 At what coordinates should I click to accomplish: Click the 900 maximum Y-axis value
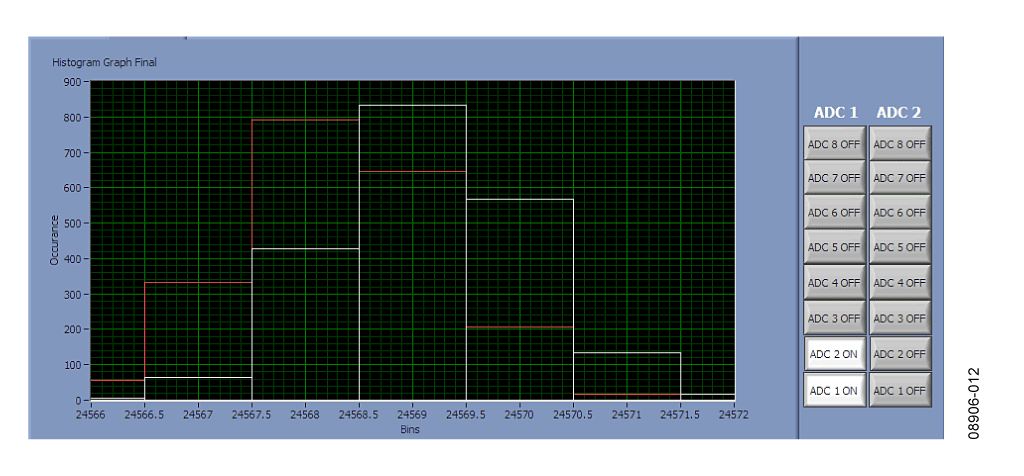click(74, 83)
